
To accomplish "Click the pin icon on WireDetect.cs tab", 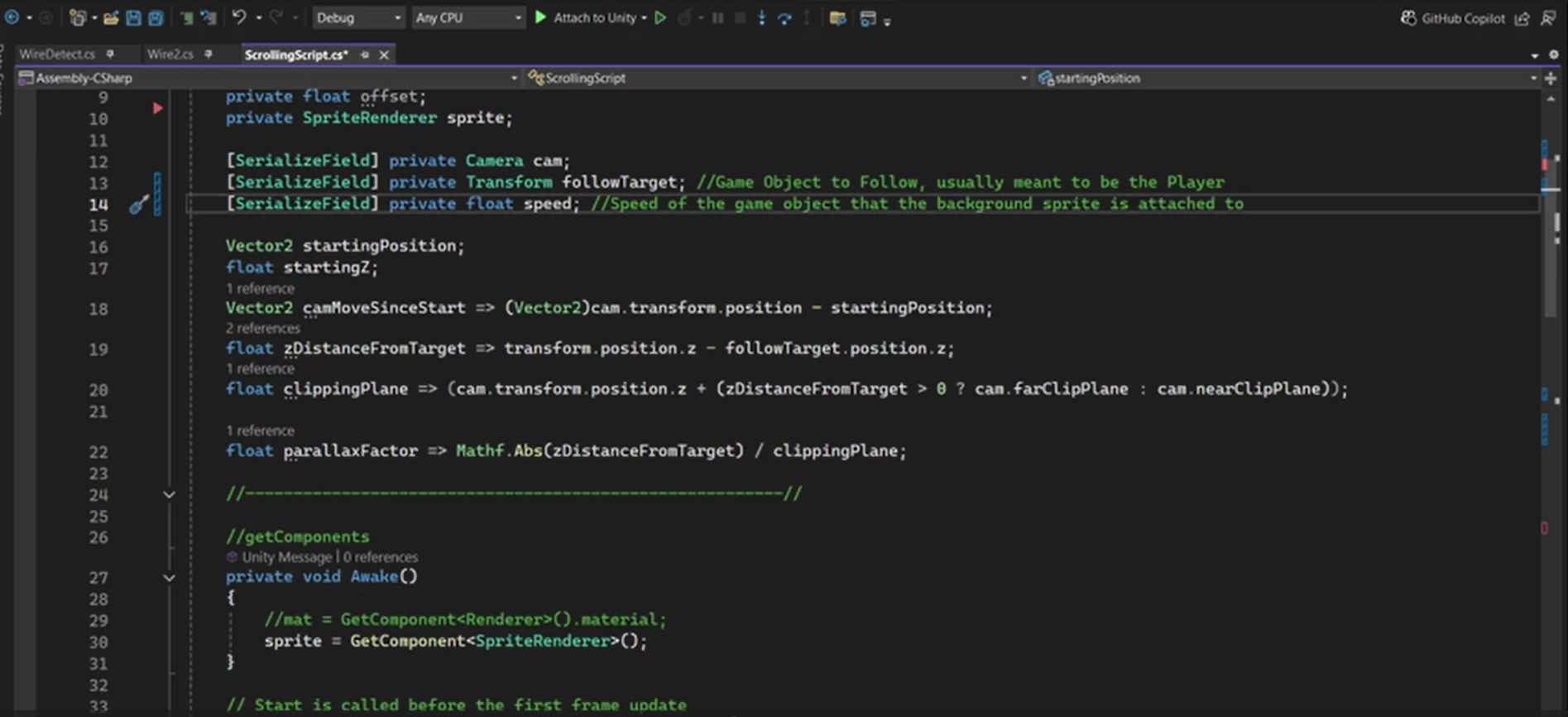I will (x=110, y=54).
